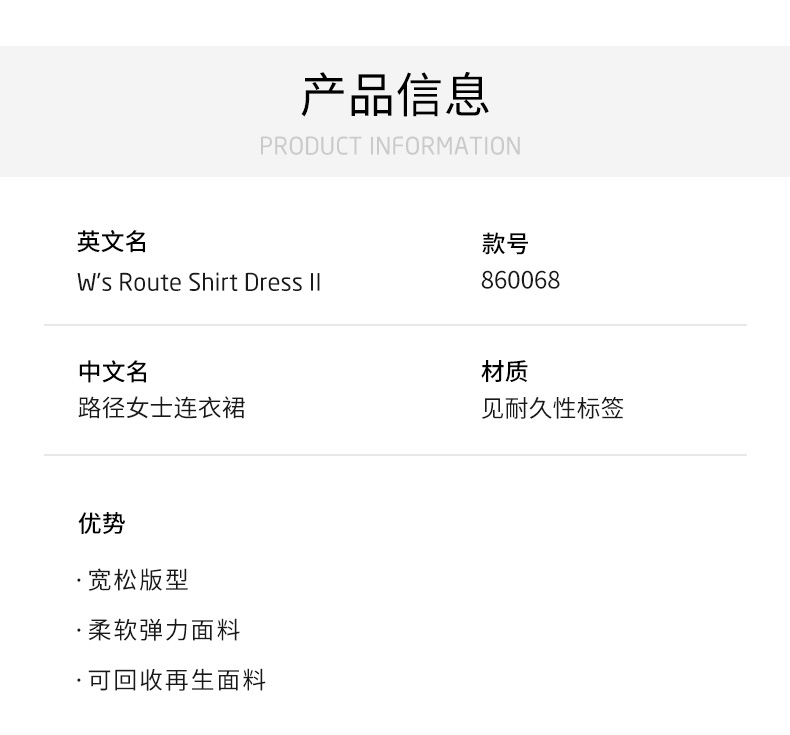Click the PRODUCT INFORMATION subtitle text
The width and height of the screenshot is (790, 735).
390,146
